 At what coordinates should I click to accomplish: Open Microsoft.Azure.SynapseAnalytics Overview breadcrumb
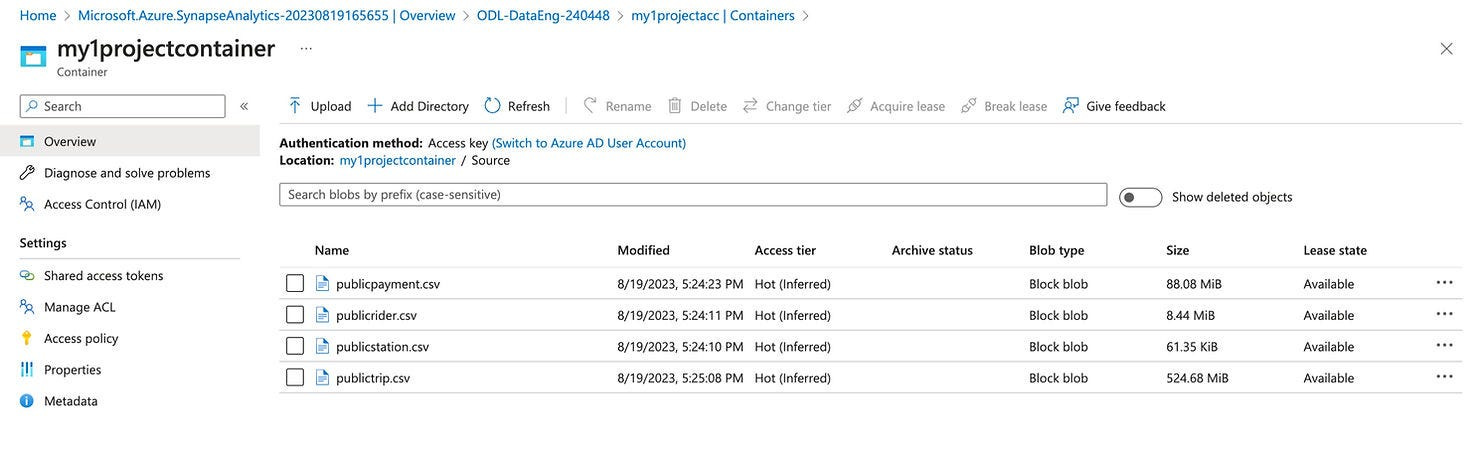(266, 15)
